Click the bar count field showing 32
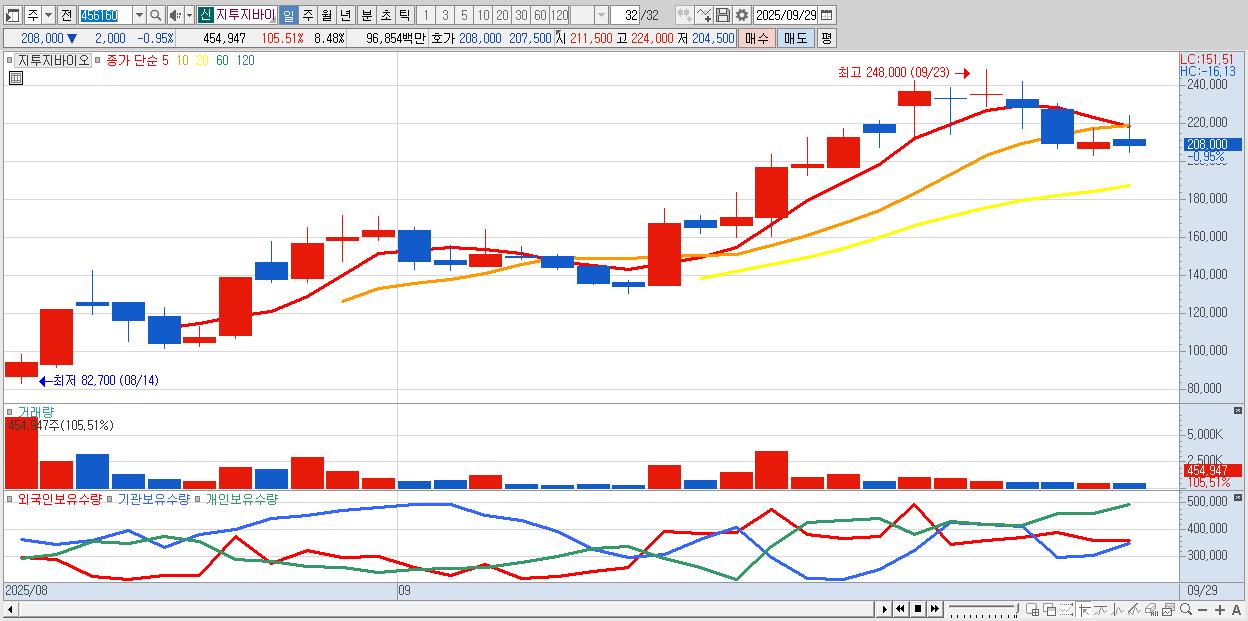Image resolution: width=1248 pixels, height=621 pixels. tap(625, 15)
